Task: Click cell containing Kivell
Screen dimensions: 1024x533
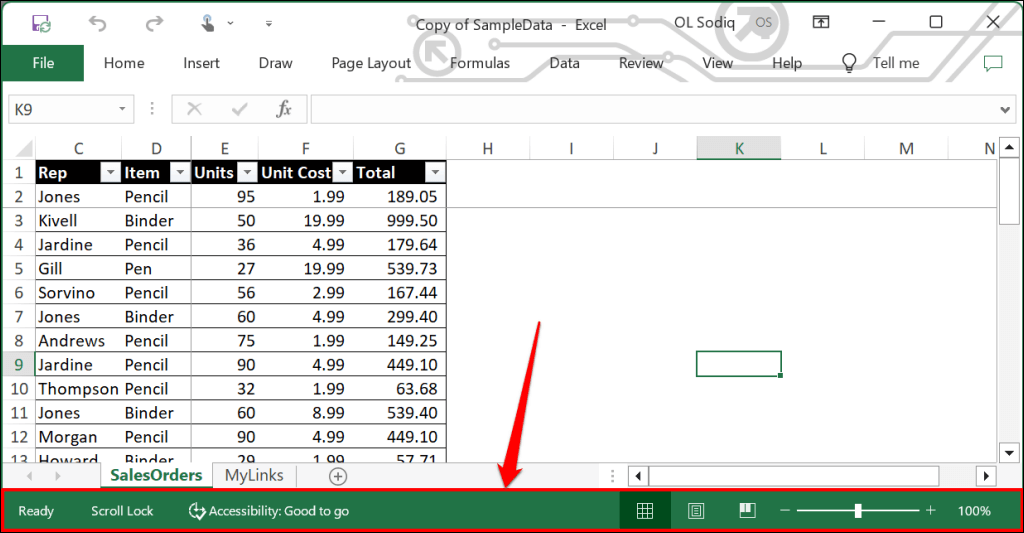Action: pyautogui.click(x=78, y=221)
